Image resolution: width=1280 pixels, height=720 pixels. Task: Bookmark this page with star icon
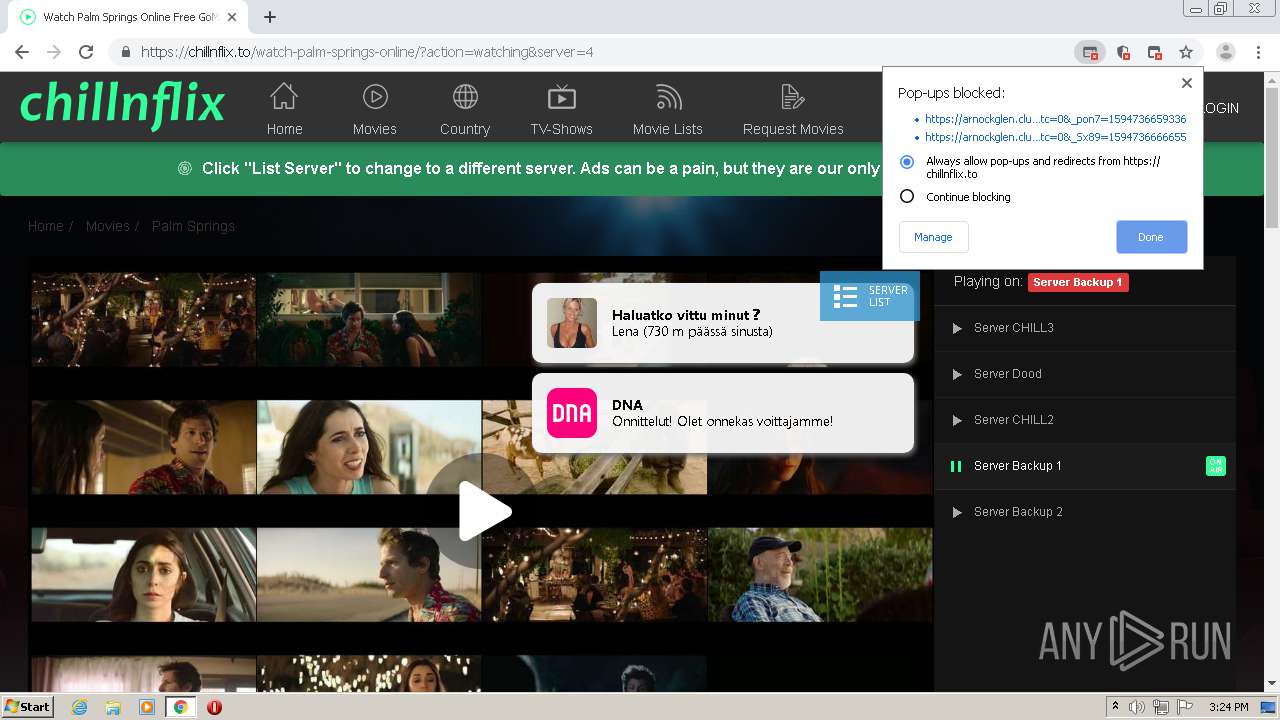coord(1186,52)
